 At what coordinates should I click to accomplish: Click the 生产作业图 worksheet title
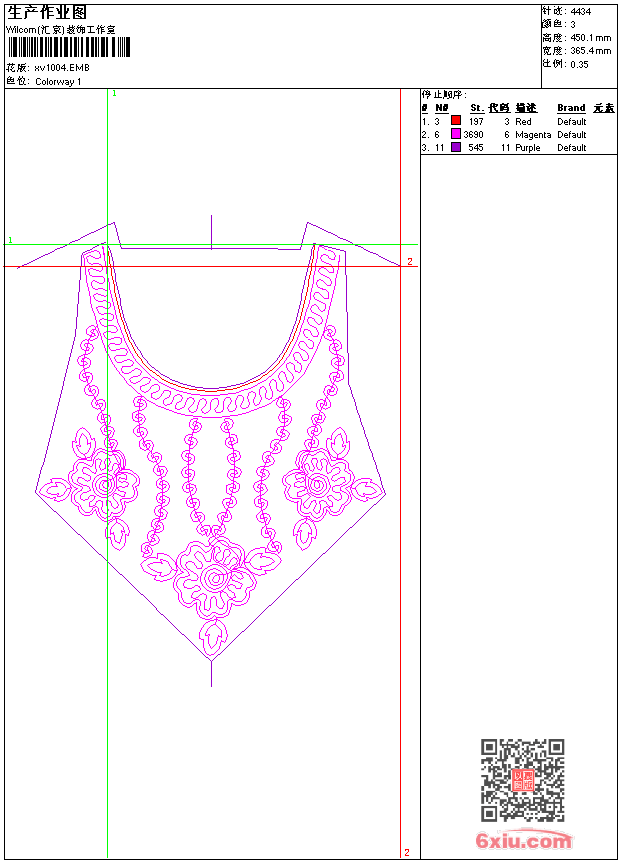pyautogui.click(x=47, y=13)
